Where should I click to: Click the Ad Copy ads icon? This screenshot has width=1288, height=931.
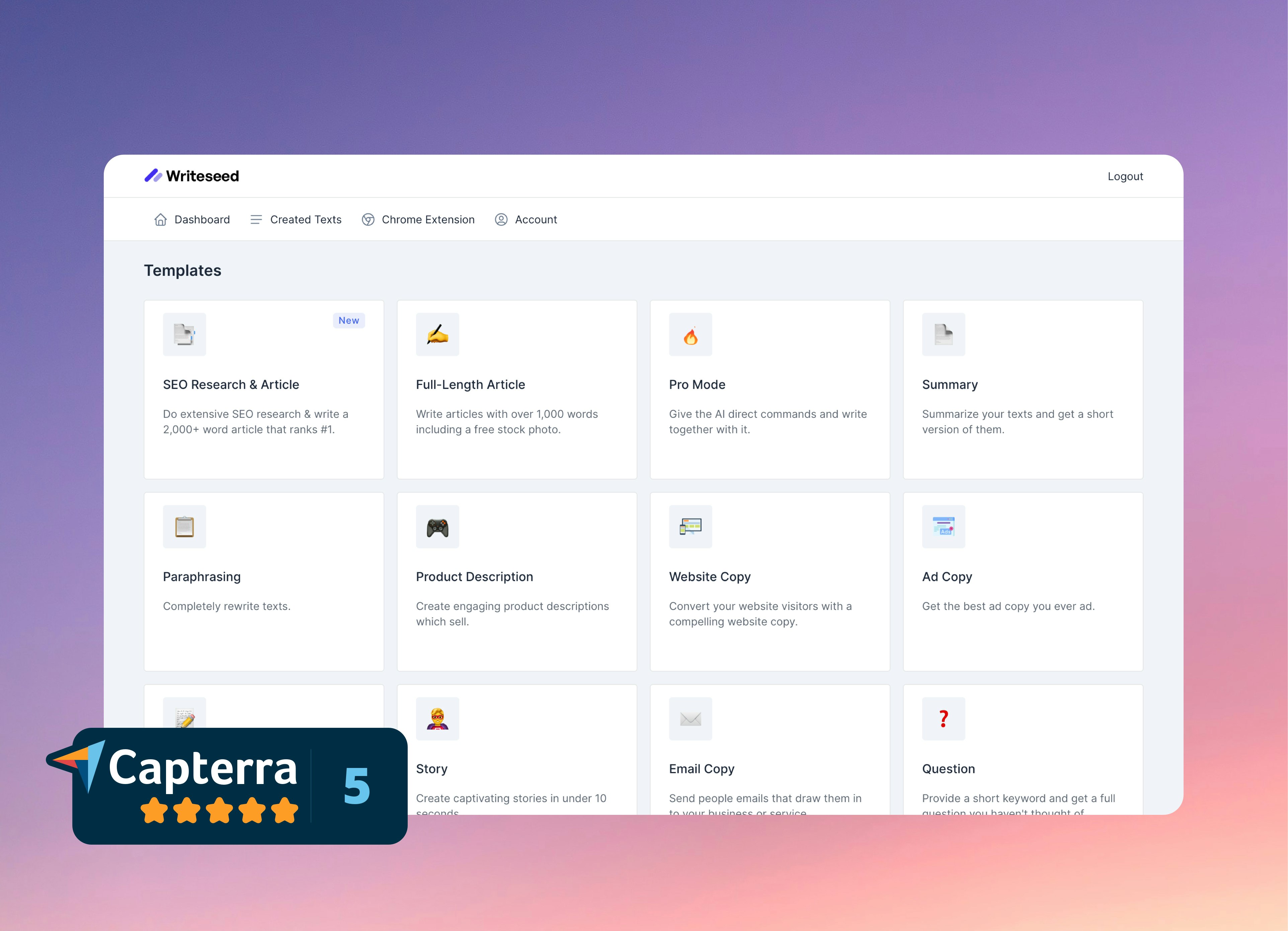pos(943,527)
